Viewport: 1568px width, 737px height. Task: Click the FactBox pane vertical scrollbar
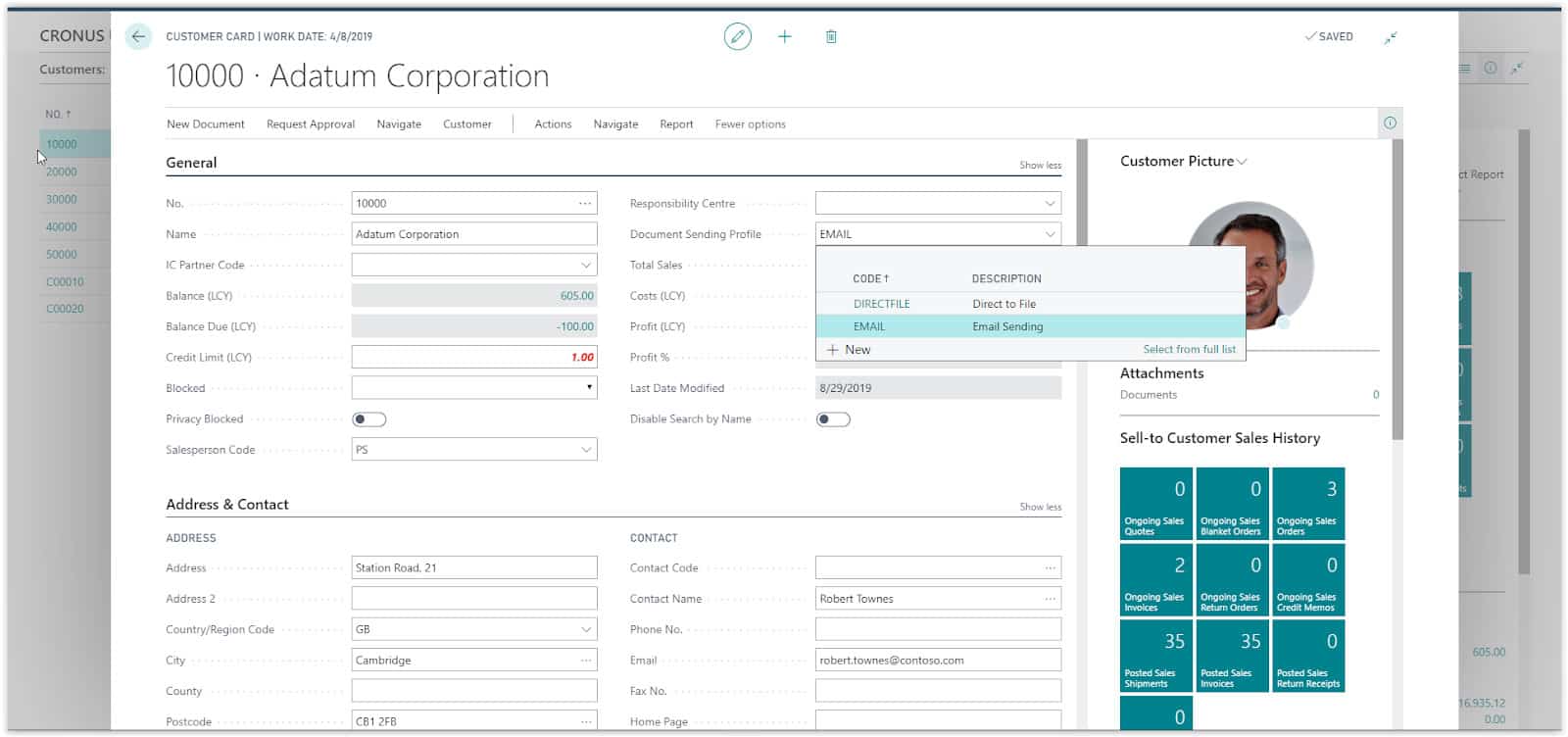[1397, 289]
